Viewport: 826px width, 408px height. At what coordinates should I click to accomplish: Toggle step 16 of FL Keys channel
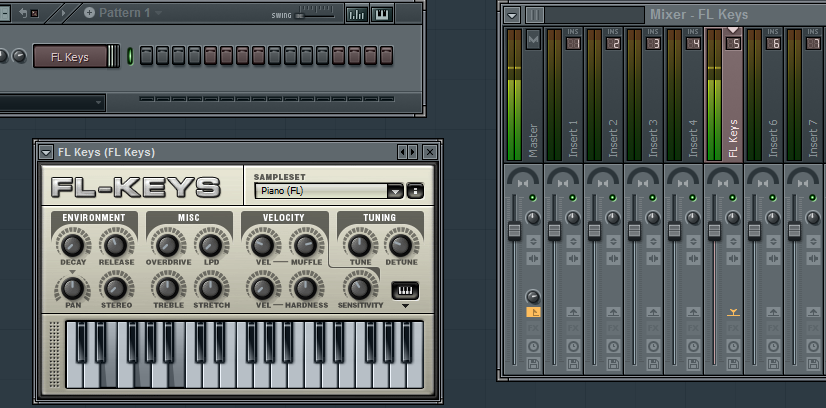click(386, 55)
